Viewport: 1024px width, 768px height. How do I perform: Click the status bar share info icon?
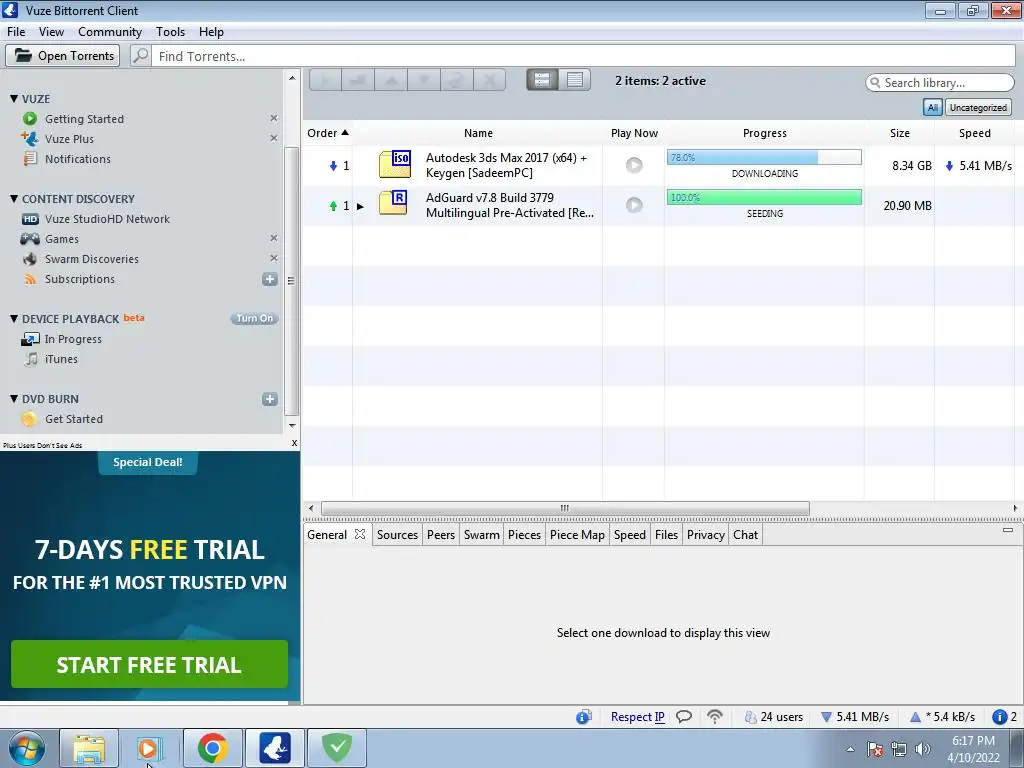583,717
